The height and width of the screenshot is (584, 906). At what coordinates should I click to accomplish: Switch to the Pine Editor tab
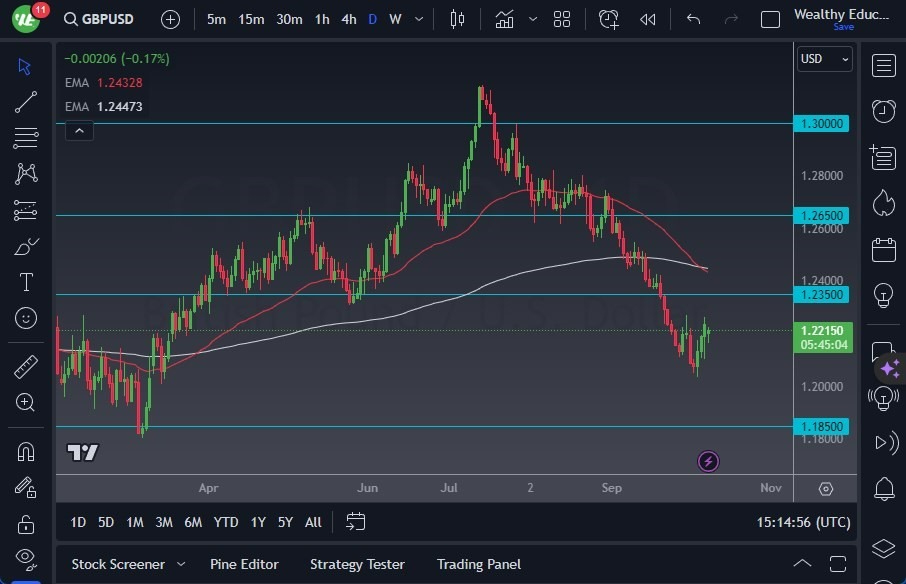(244, 564)
